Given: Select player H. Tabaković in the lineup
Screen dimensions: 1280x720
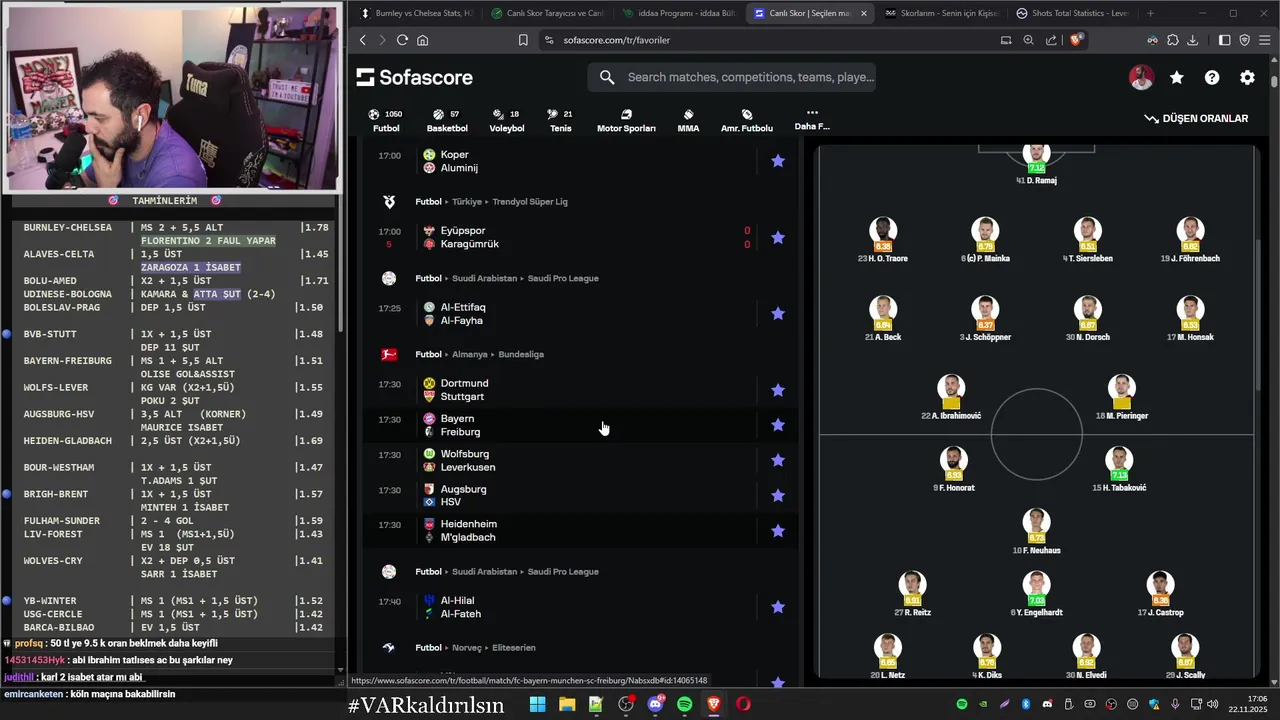Looking at the screenshot, I should coord(1119,469).
